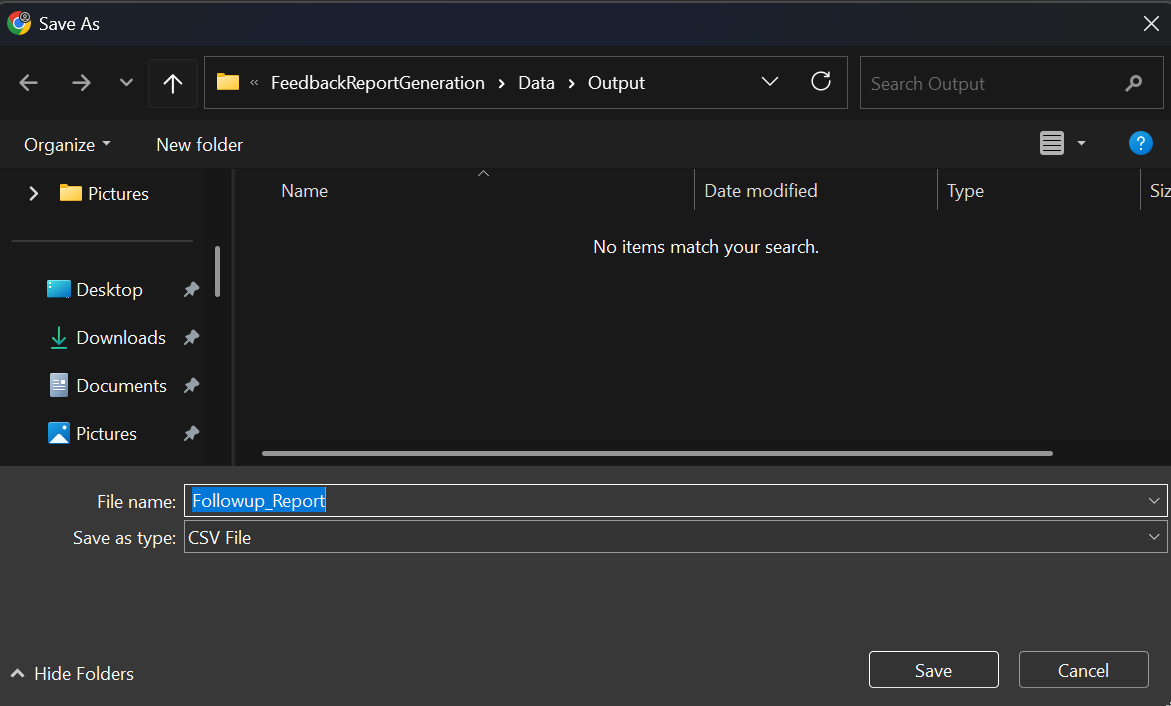Click the Save button
This screenshot has width=1171, height=706.
click(934, 670)
